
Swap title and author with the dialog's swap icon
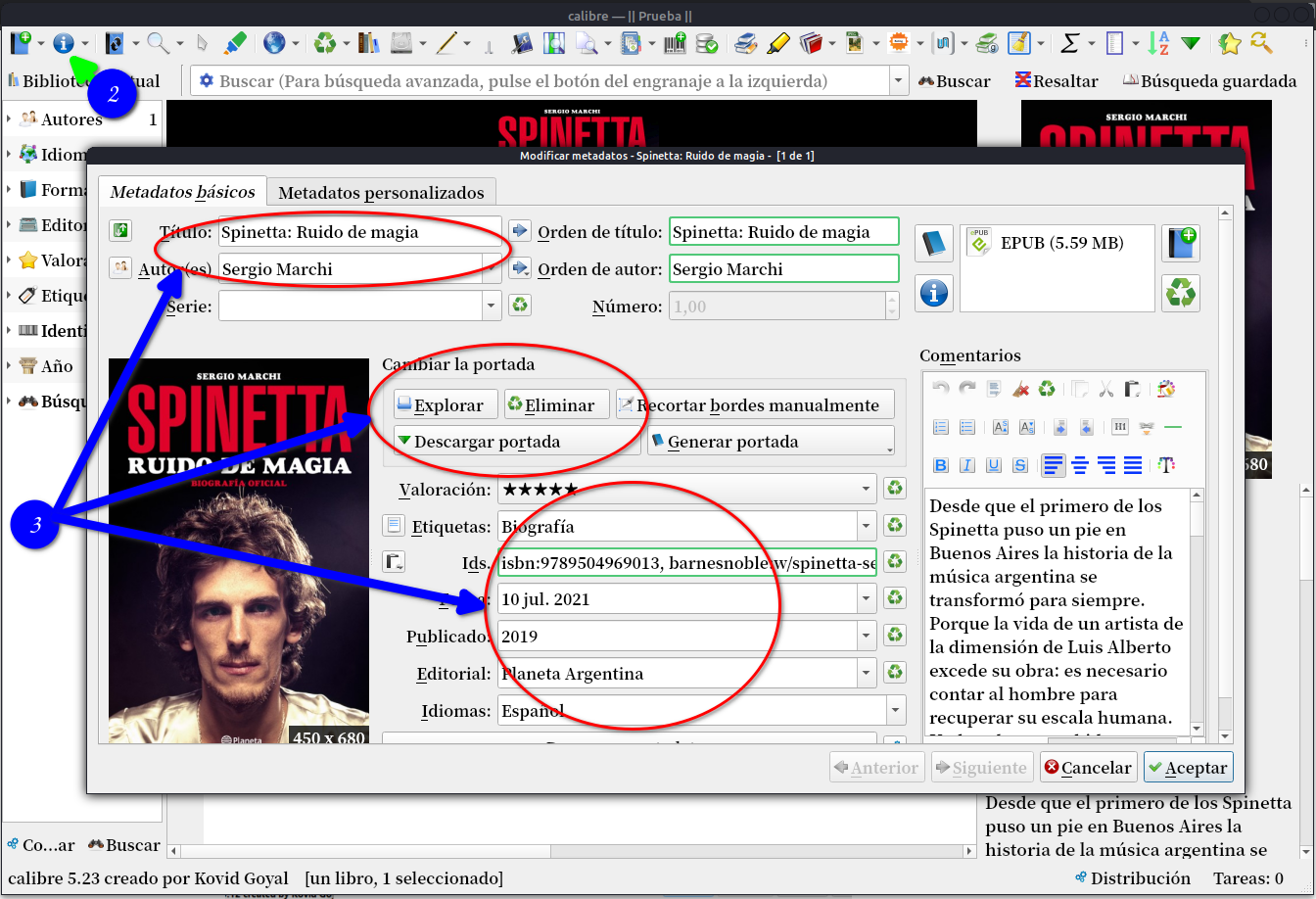click(x=120, y=231)
